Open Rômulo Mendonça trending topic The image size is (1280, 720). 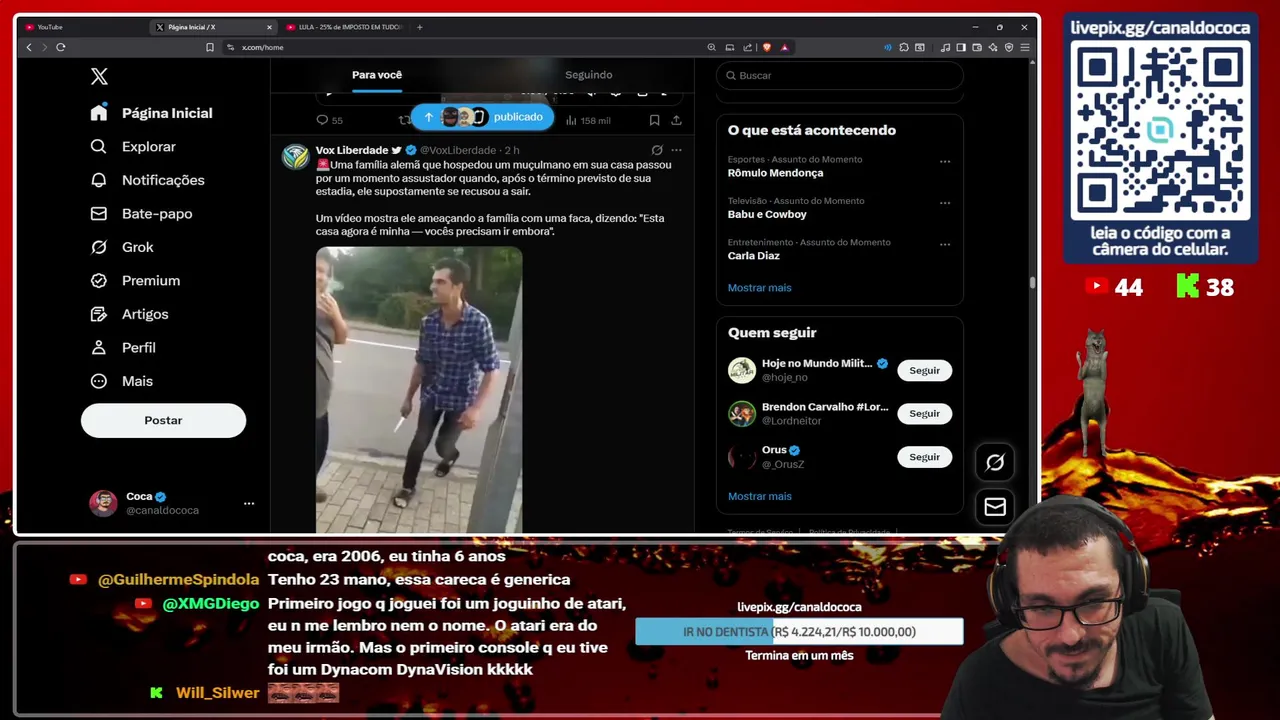coord(775,173)
